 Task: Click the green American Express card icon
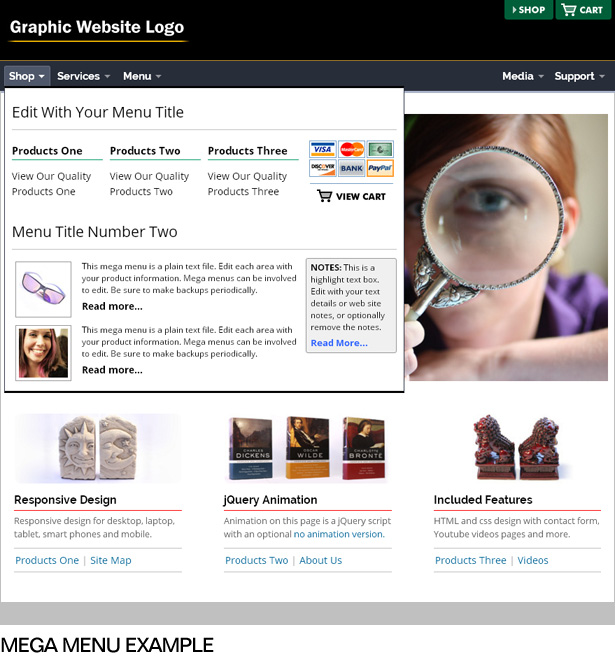click(380, 149)
